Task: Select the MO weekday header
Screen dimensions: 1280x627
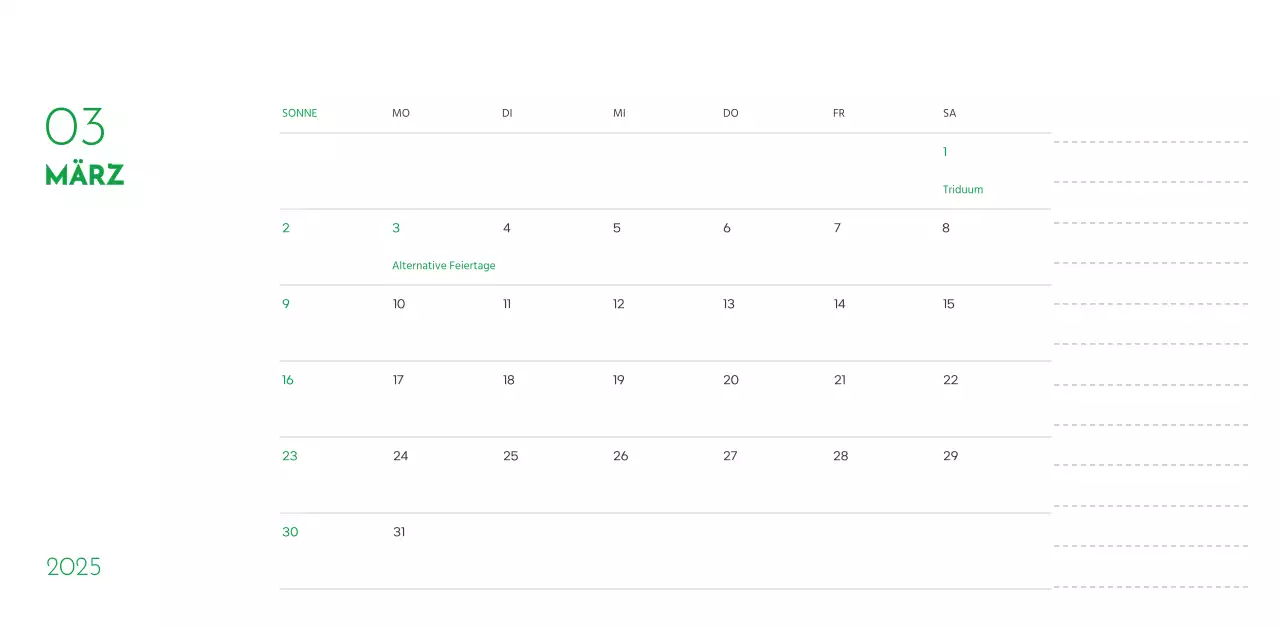Action: [x=401, y=113]
